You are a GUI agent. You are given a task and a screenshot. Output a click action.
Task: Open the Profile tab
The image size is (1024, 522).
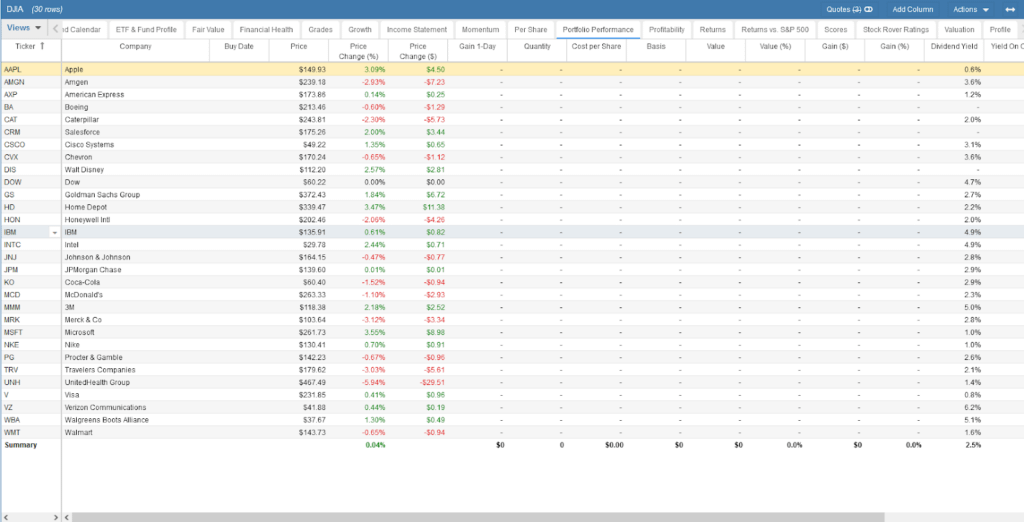(x=999, y=29)
